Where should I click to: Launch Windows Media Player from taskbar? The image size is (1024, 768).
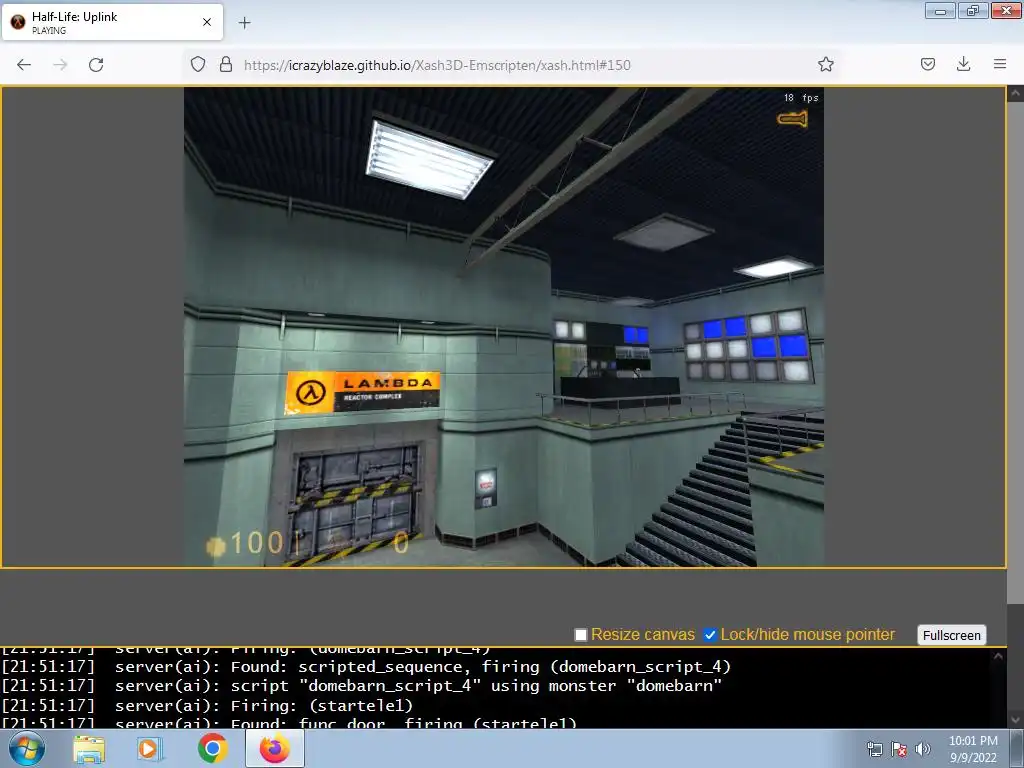click(x=149, y=749)
